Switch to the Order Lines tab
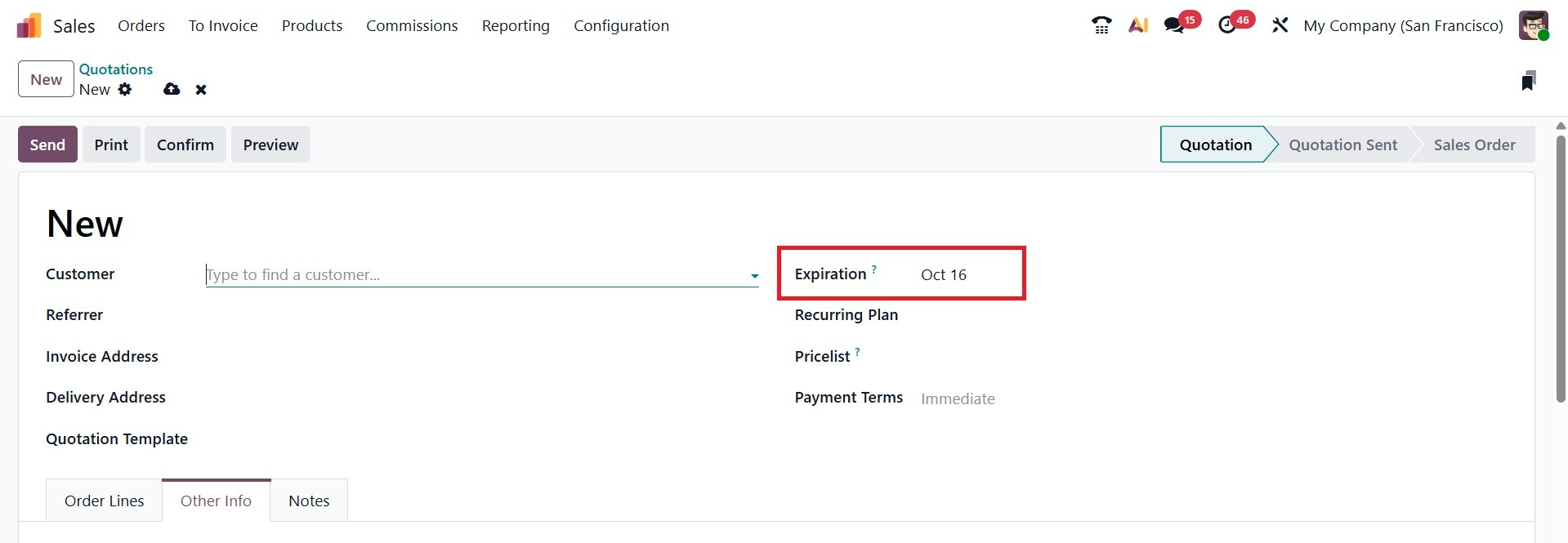The width and height of the screenshot is (1568, 543). (104, 501)
